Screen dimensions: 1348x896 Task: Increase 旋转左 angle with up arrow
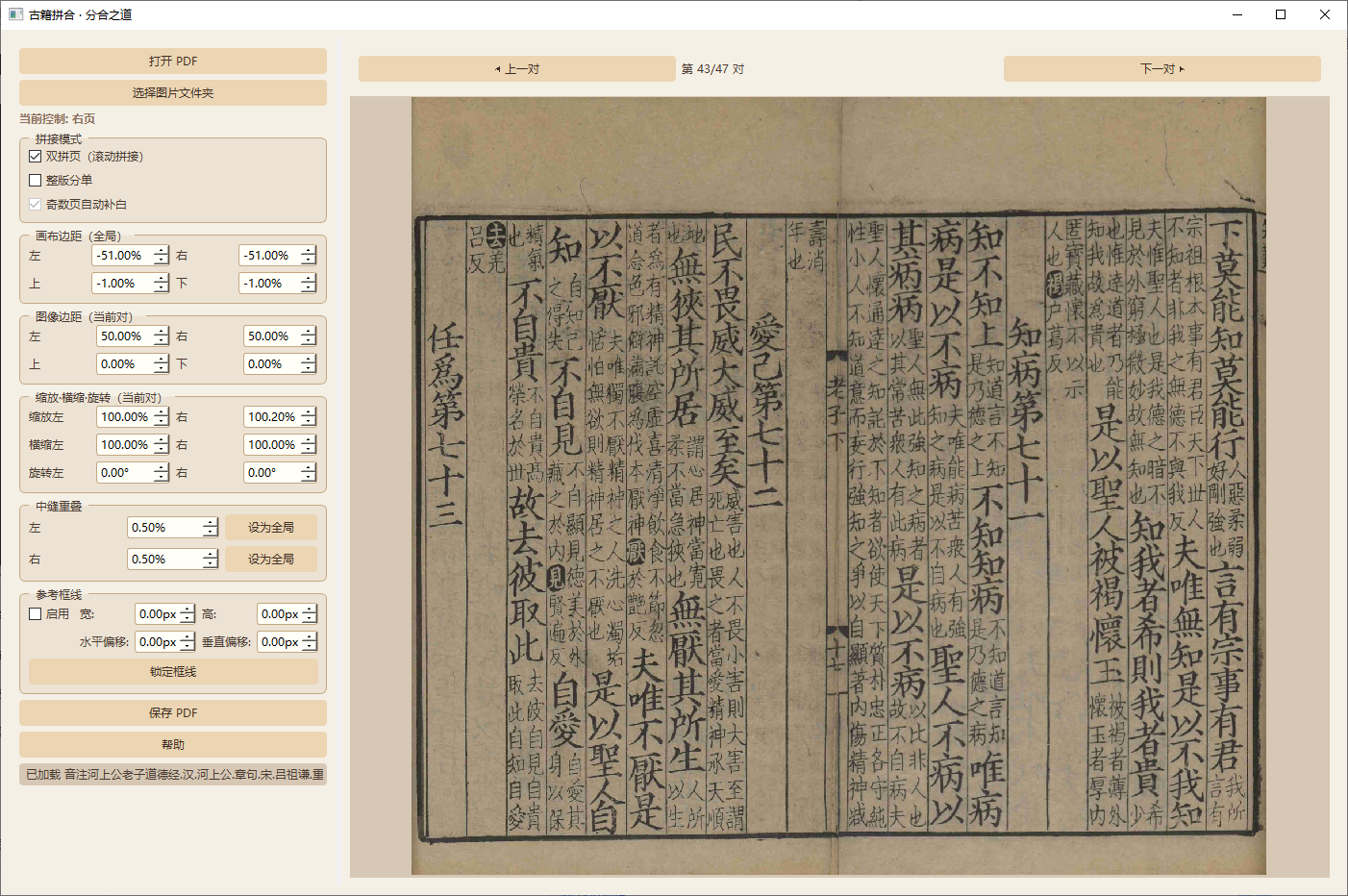161,468
